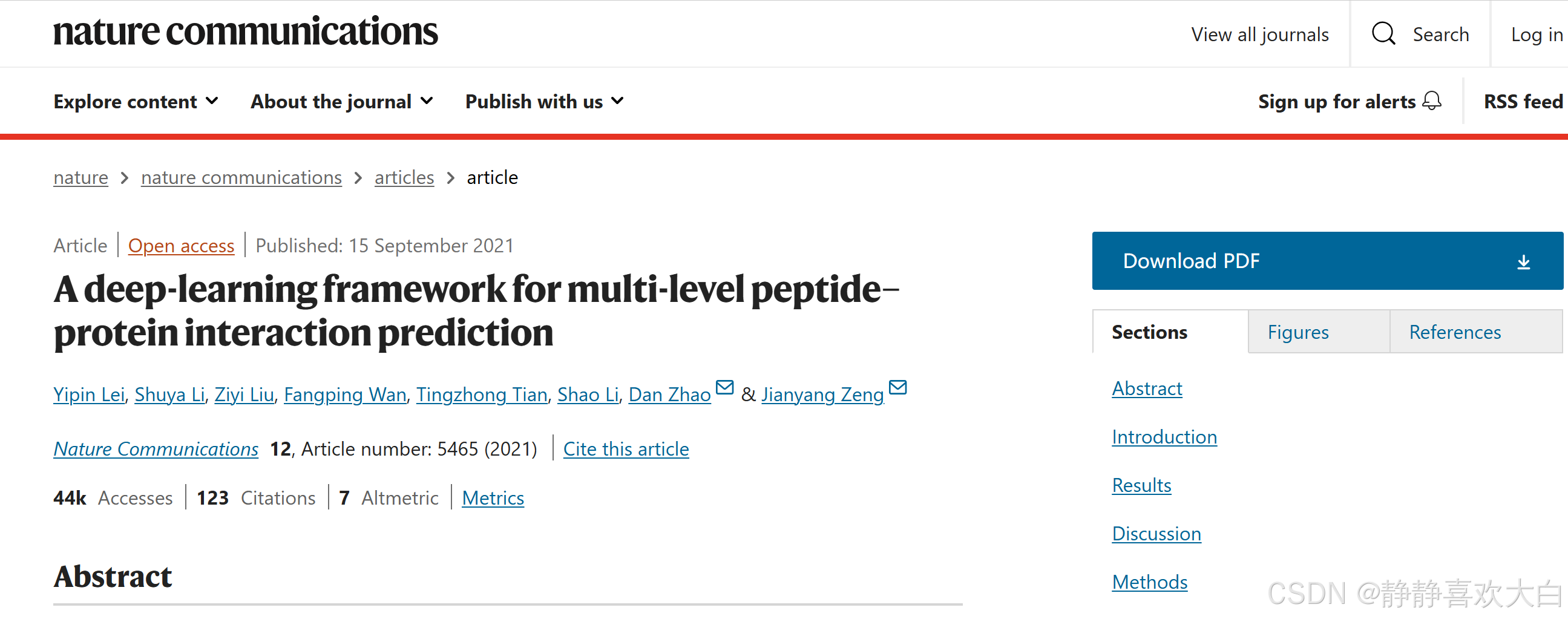The width and height of the screenshot is (1568, 619).
Task: Click View all journals
Action: 1260,34
